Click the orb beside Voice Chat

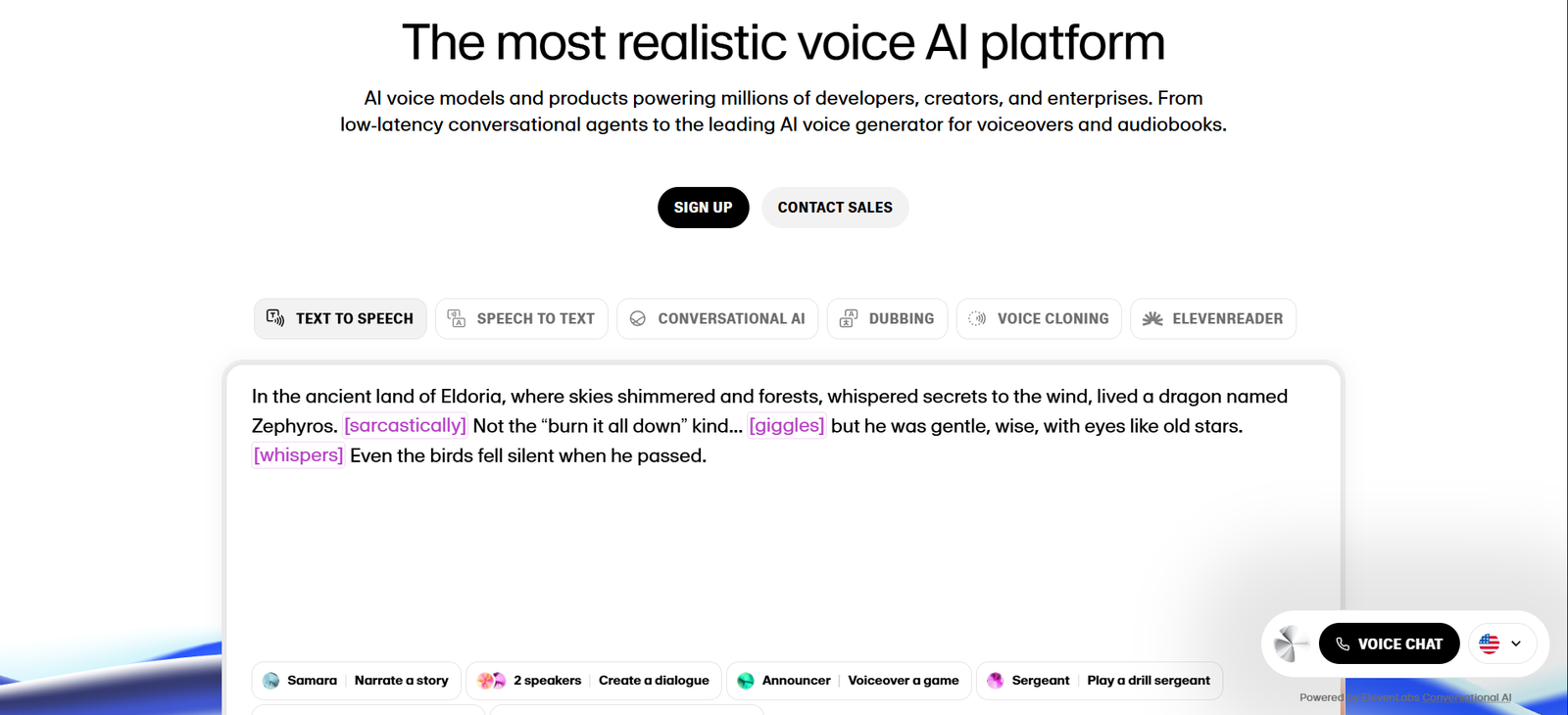coord(1291,643)
